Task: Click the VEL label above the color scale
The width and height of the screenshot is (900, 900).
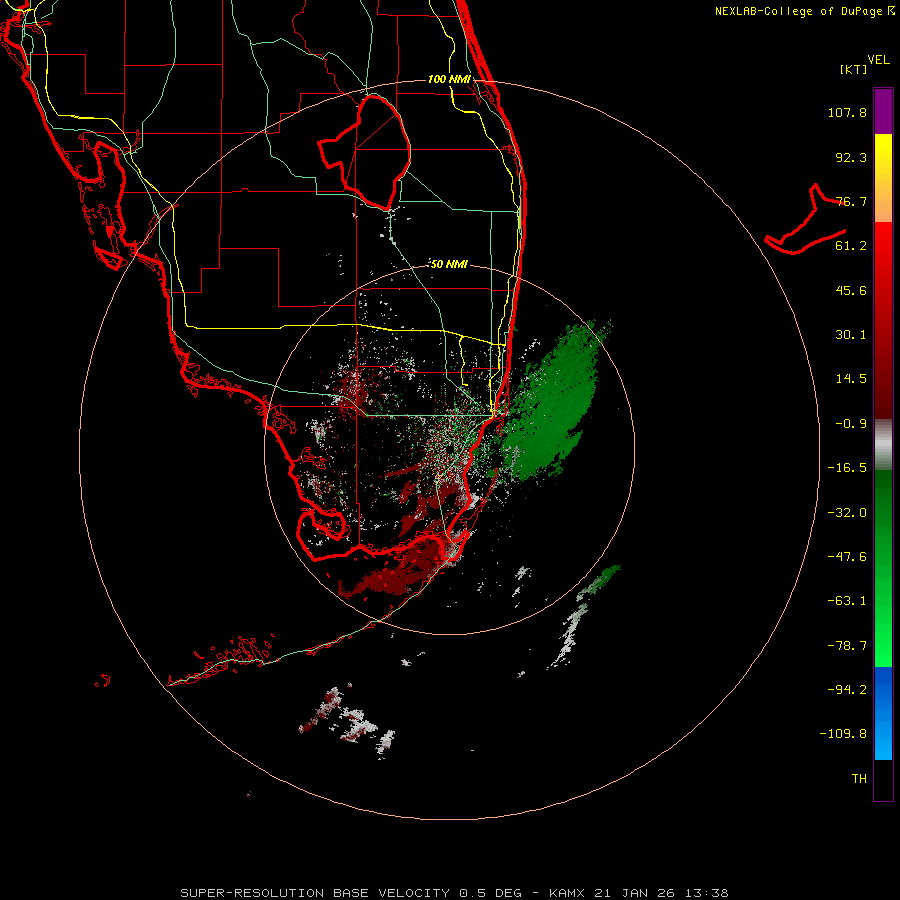Action: [x=878, y=60]
